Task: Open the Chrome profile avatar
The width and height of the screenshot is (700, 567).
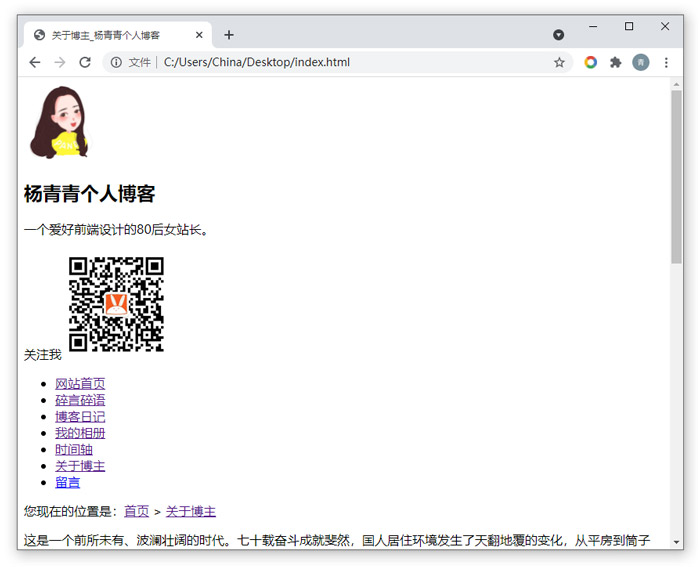Action: tap(641, 63)
